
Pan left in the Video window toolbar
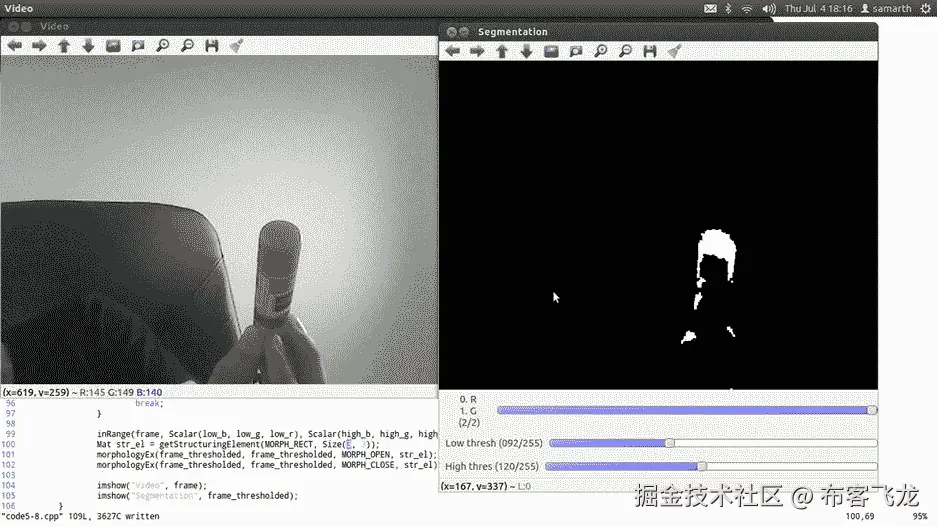pyautogui.click(x=14, y=45)
